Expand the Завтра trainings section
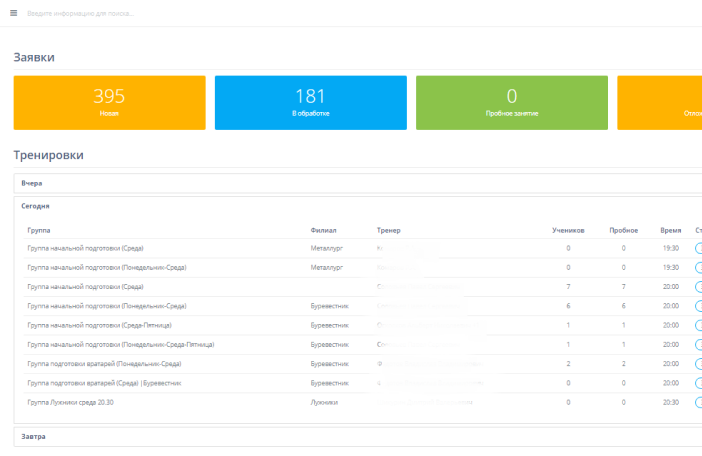The height and width of the screenshot is (456, 702). pyautogui.click(x=34, y=437)
